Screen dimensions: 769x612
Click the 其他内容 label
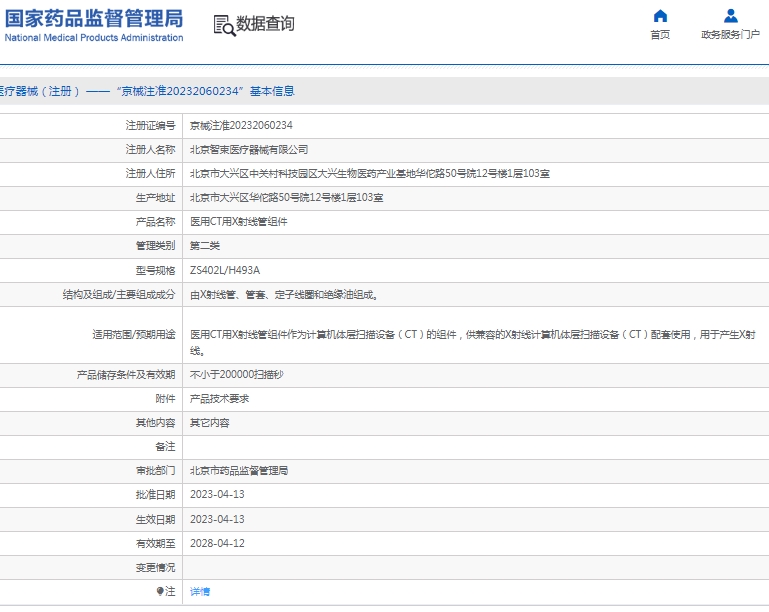(155, 423)
